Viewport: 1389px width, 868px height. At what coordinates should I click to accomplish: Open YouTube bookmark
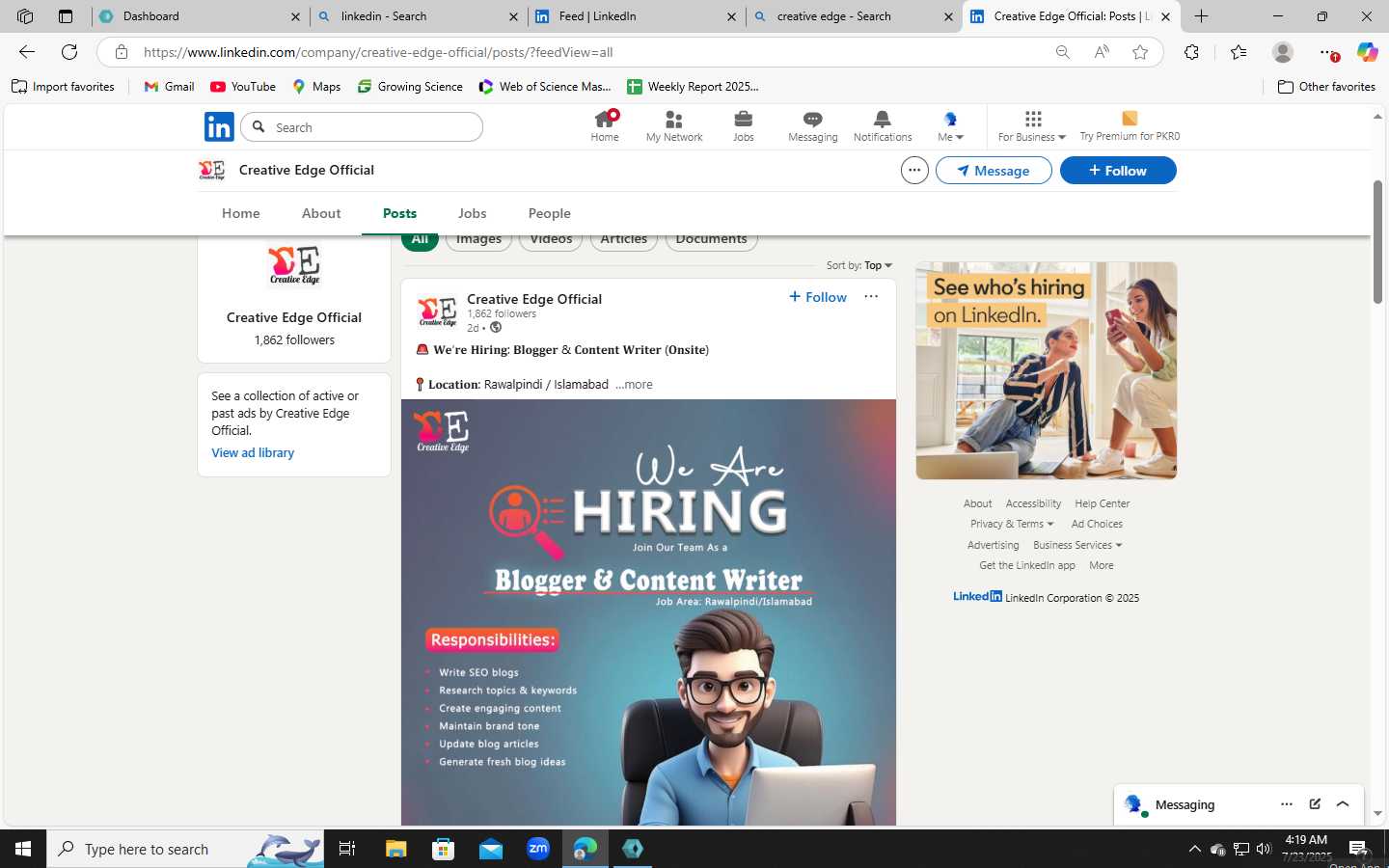point(243,87)
